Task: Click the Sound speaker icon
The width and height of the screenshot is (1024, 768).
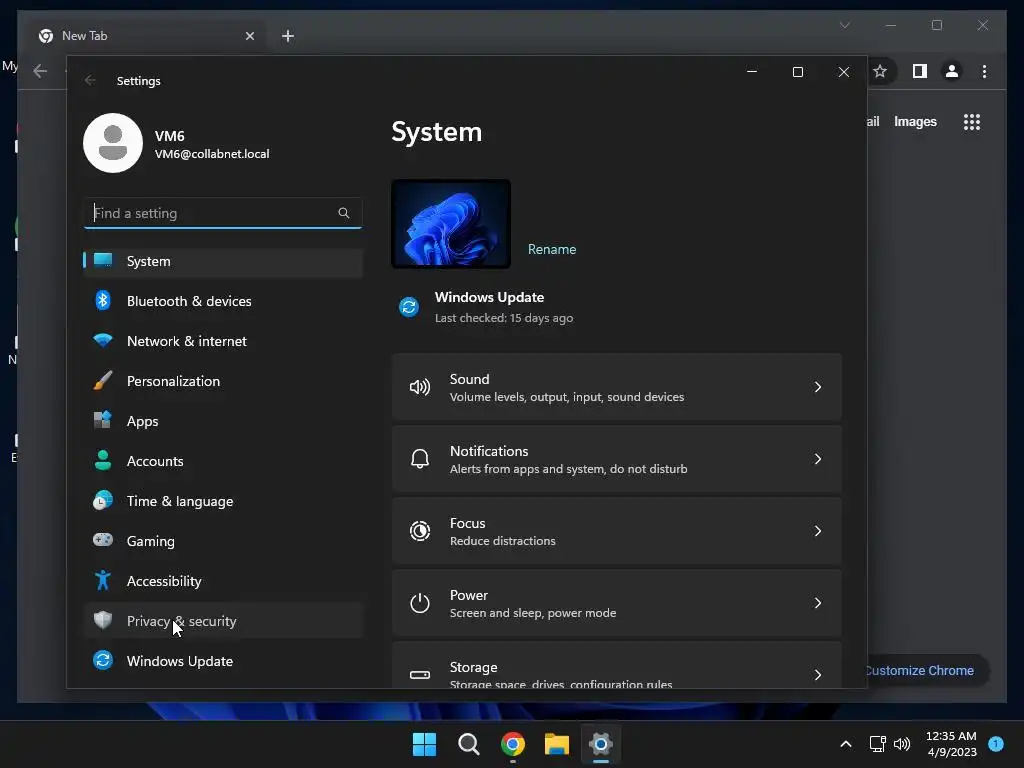Action: click(420, 387)
